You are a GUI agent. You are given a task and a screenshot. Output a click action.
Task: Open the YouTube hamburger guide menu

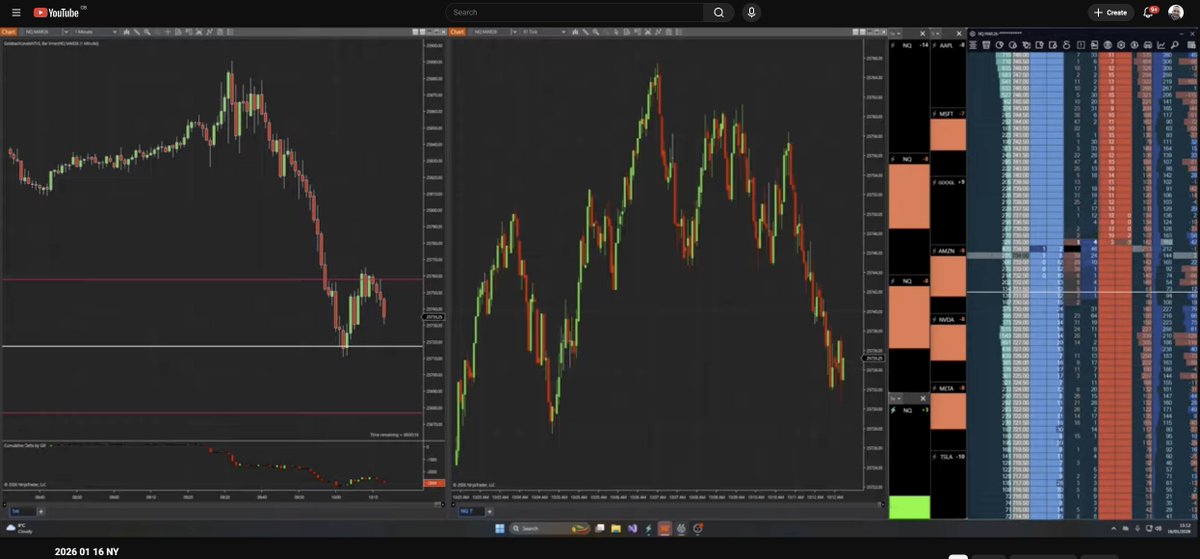click(17, 12)
